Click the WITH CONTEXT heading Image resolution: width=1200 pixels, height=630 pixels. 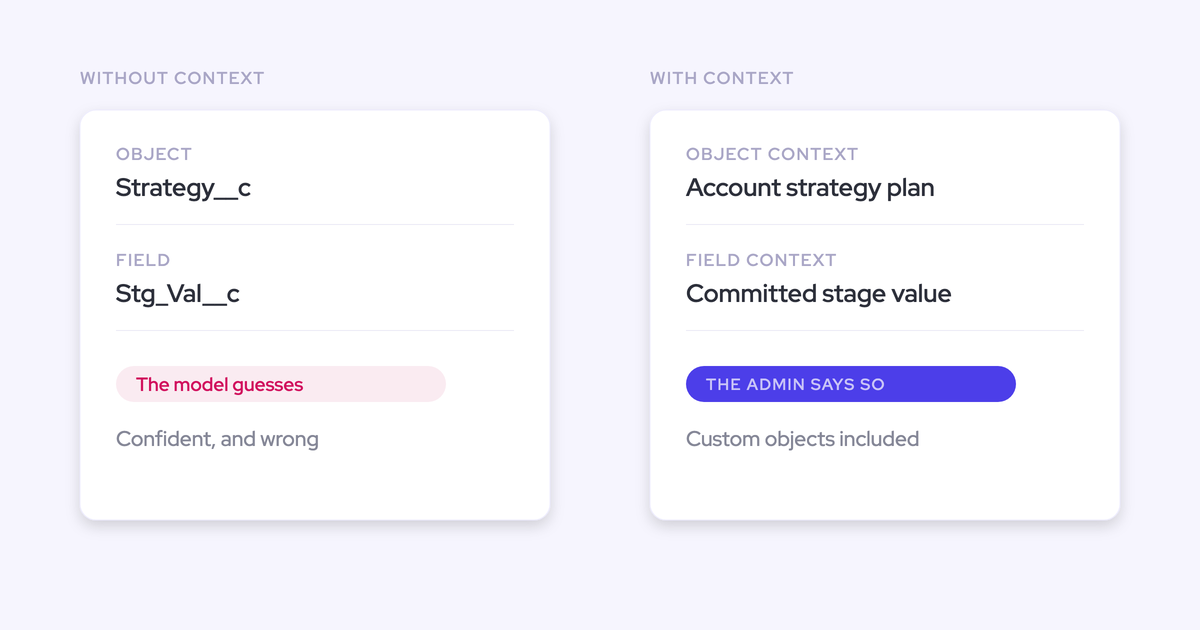tap(722, 78)
